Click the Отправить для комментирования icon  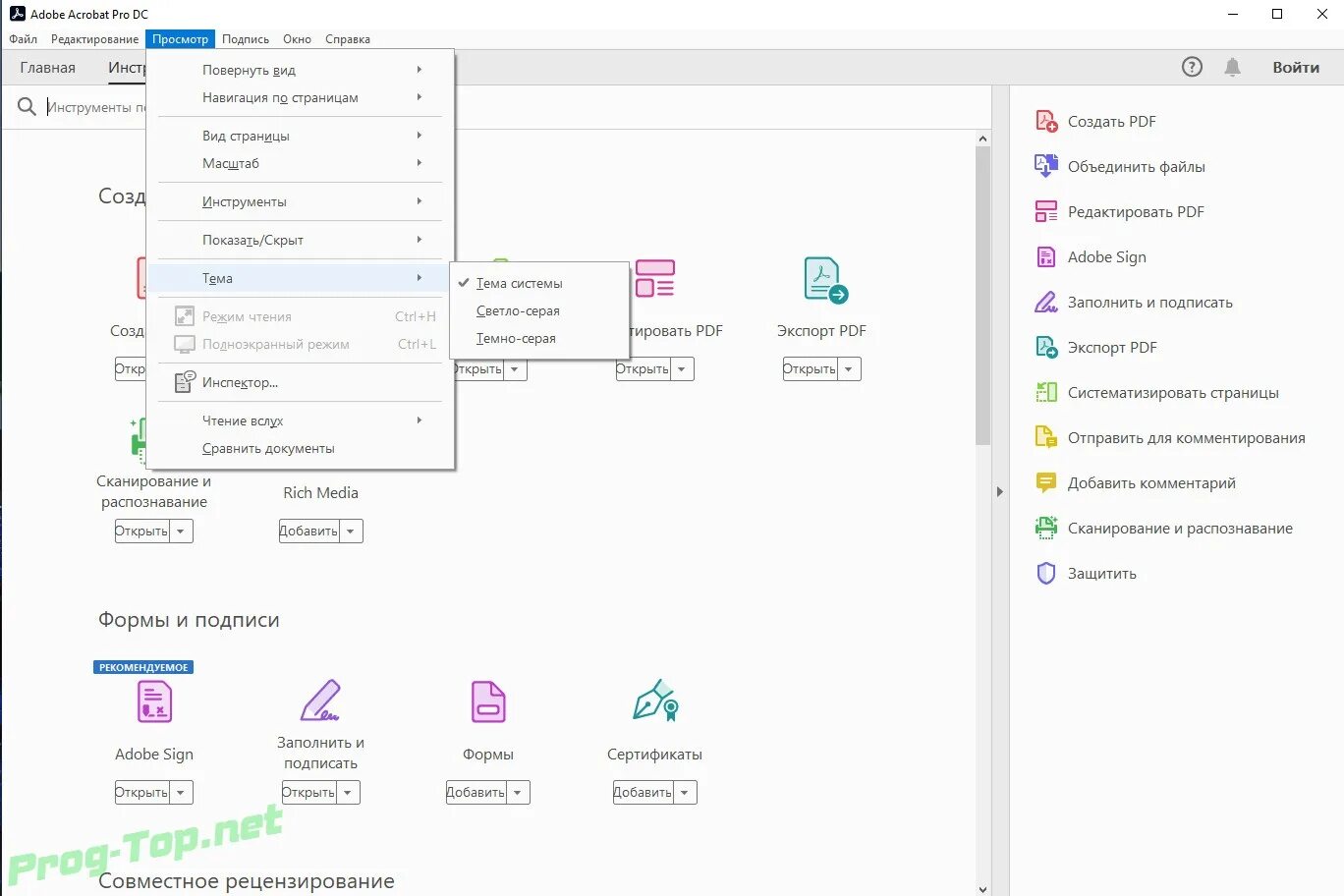click(1046, 437)
